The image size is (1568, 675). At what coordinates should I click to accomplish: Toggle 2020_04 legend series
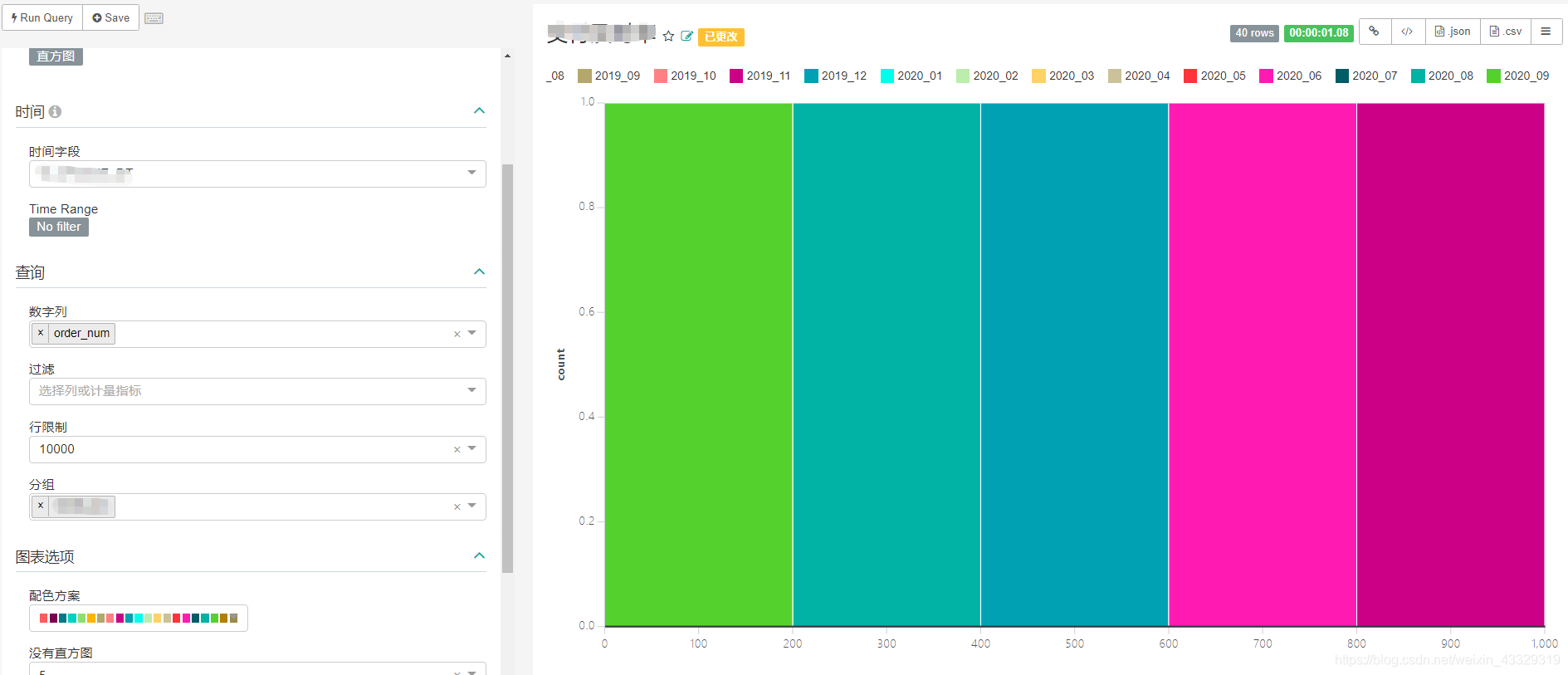pos(1139,76)
